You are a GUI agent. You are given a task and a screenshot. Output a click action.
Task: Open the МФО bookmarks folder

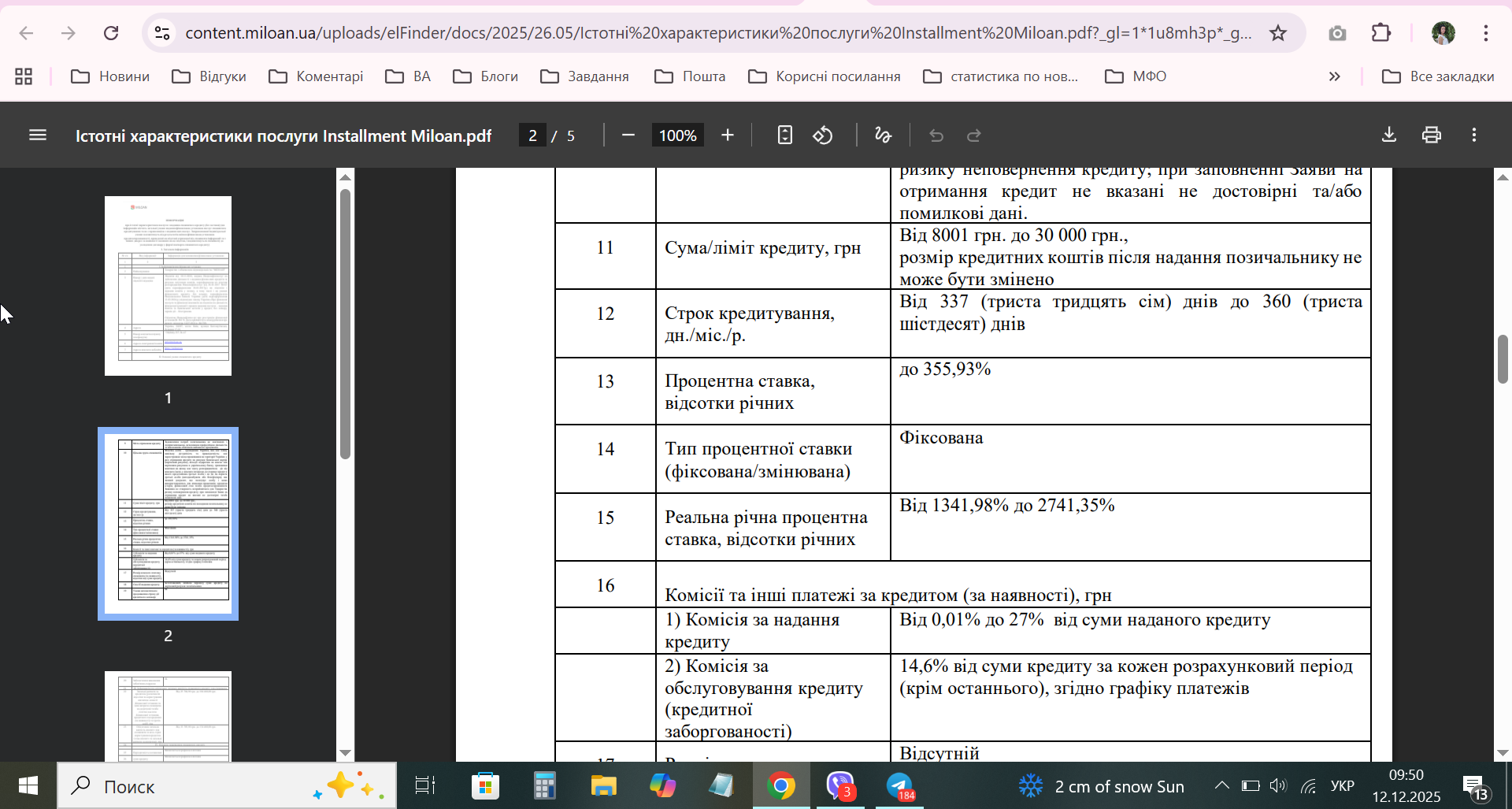point(1136,76)
